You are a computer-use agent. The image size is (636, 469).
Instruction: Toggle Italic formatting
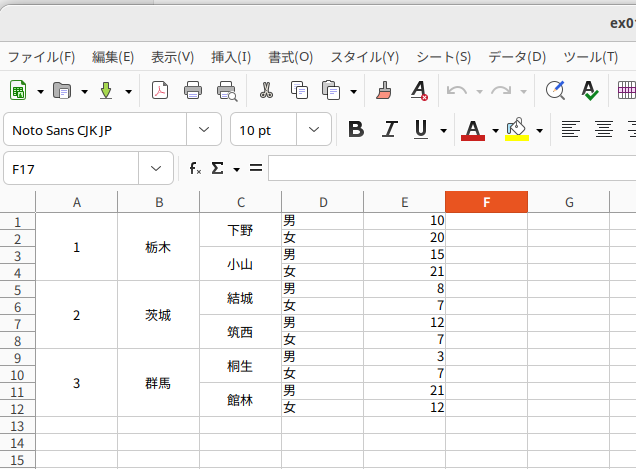tap(390, 130)
